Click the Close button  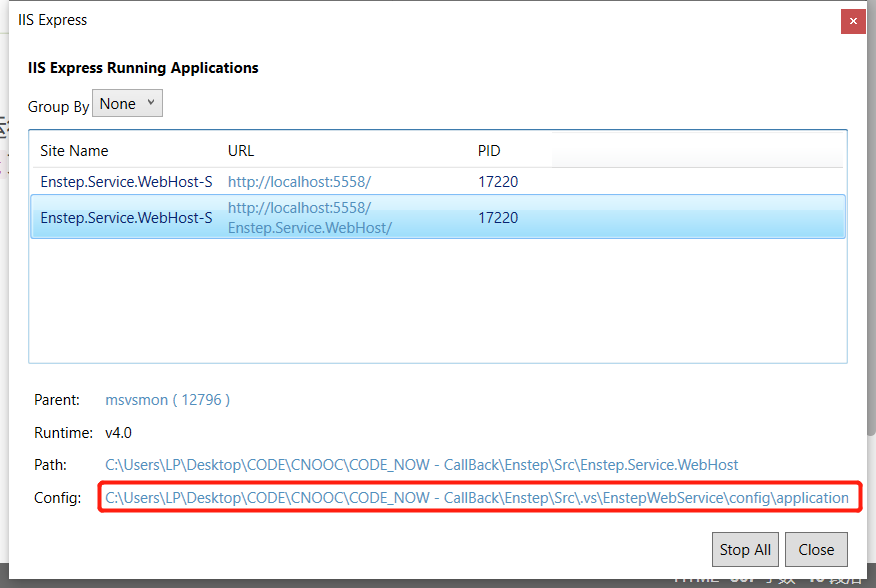tap(816, 549)
